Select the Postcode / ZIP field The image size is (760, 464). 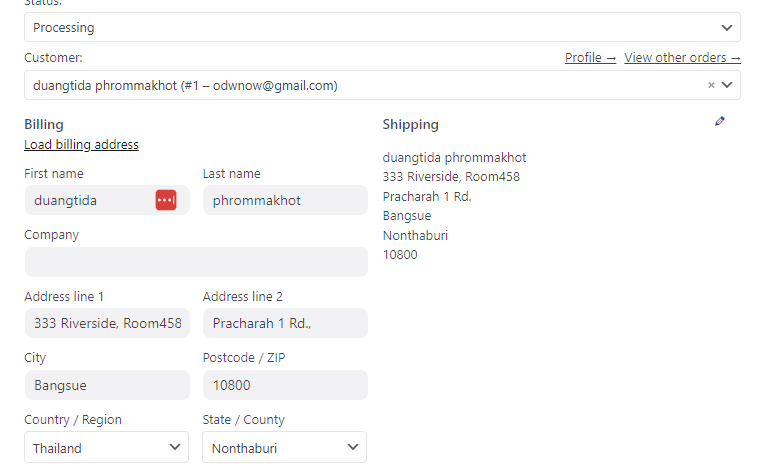click(285, 385)
